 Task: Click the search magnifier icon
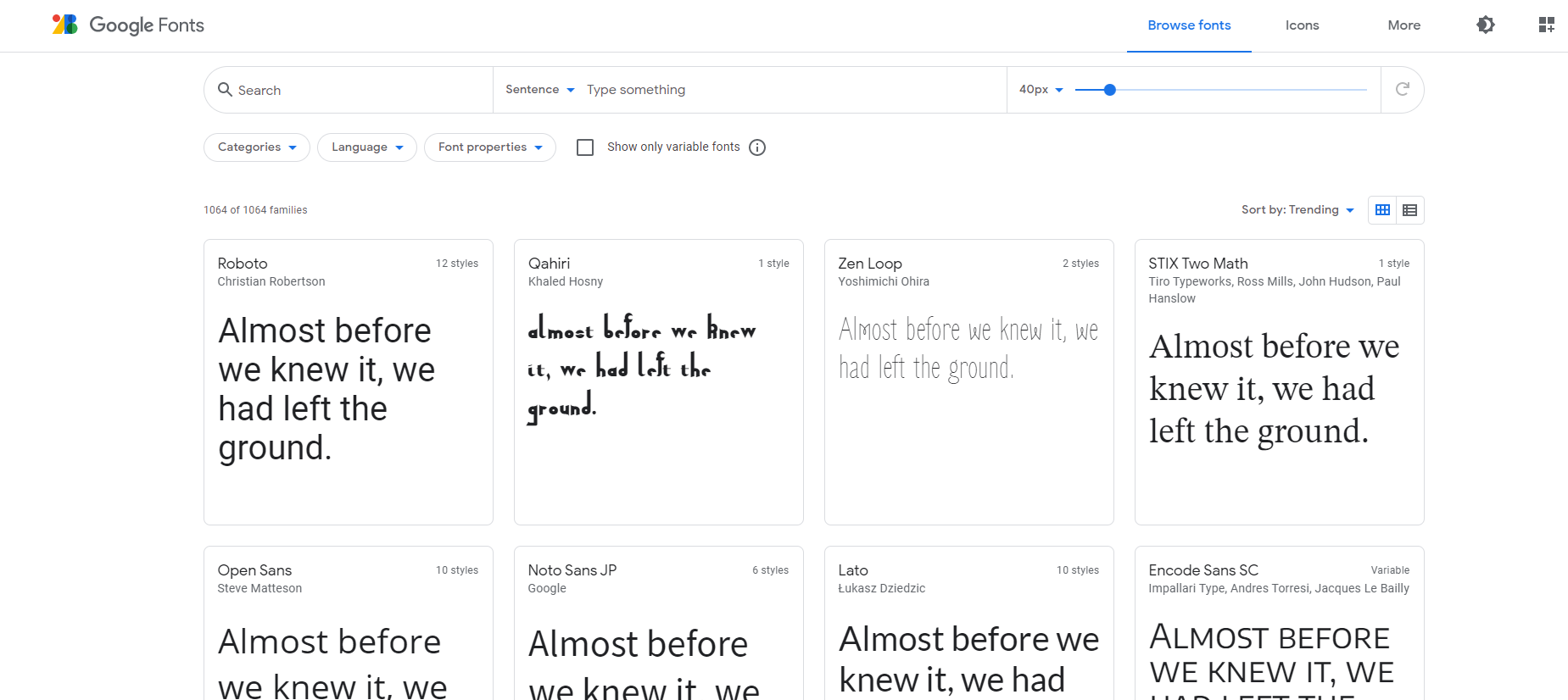[225, 90]
